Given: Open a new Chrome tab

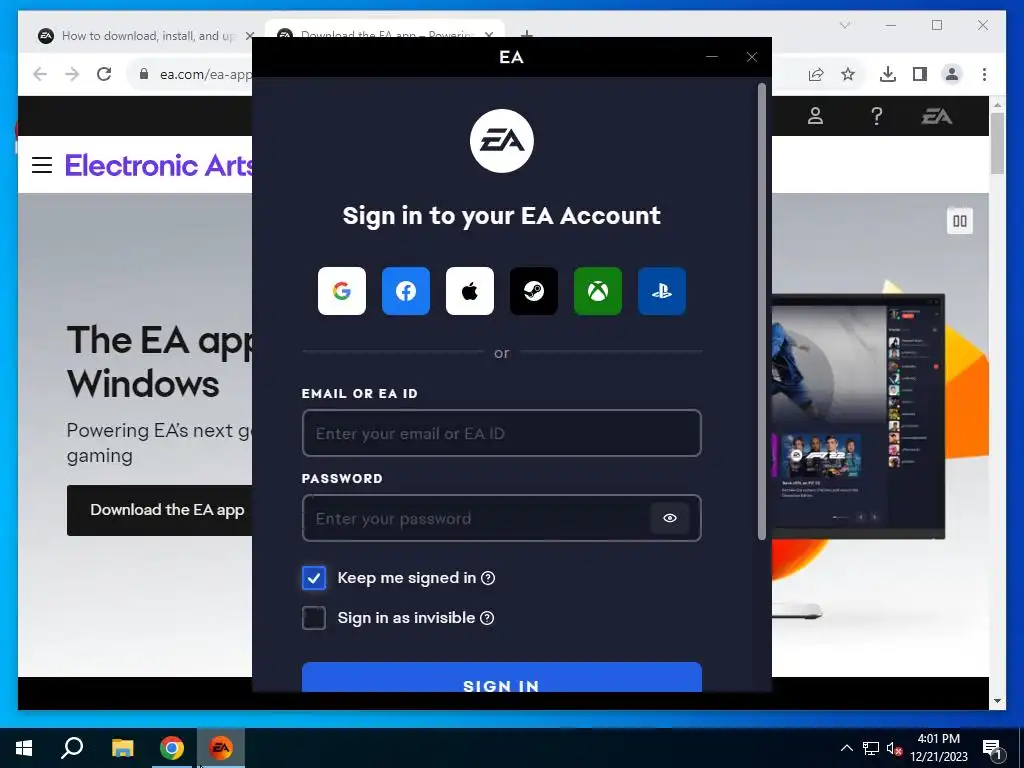Looking at the screenshot, I should pos(526,34).
